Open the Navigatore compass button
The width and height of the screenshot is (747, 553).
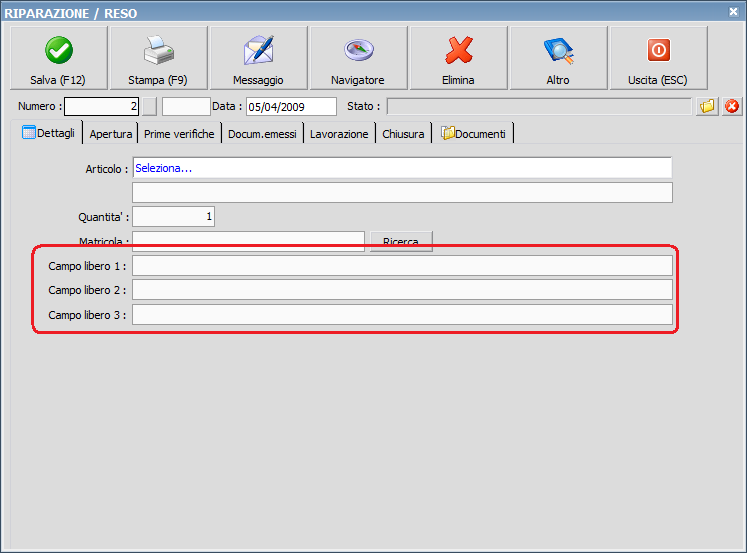(x=359, y=58)
